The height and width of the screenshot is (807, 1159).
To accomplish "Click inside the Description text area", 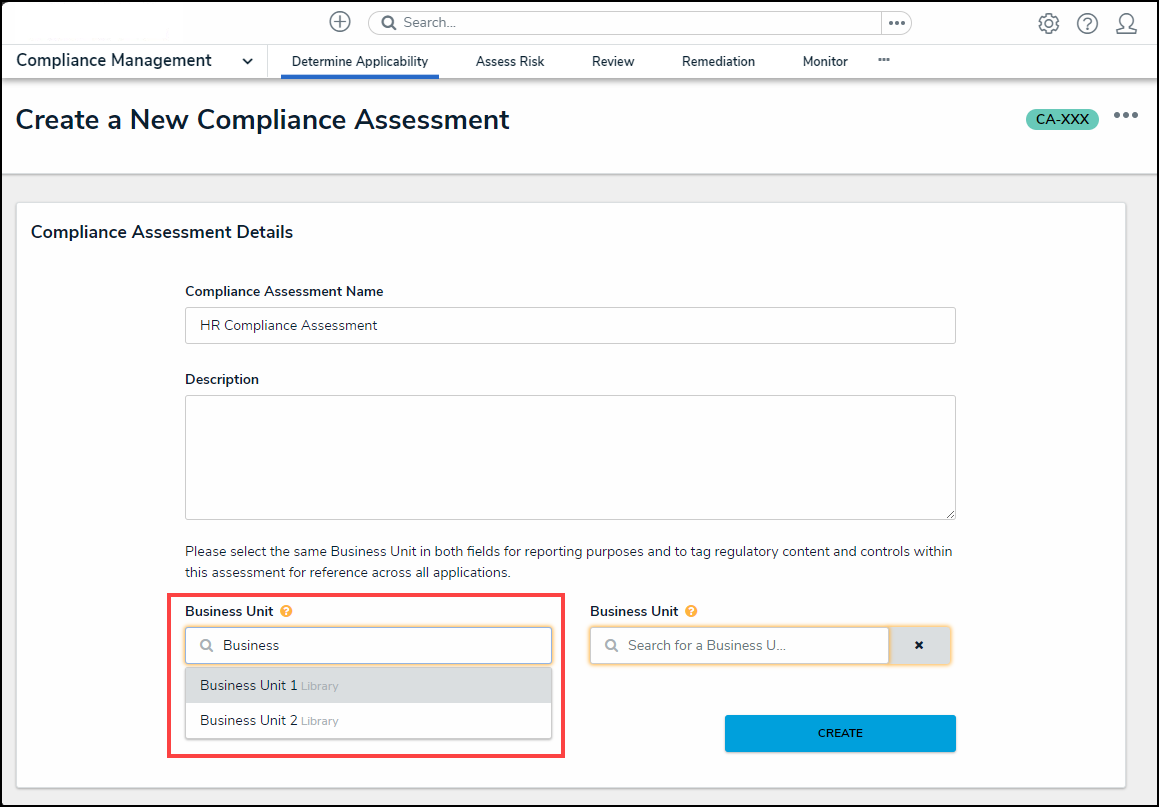I will pyautogui.click(x=570, y=457).
